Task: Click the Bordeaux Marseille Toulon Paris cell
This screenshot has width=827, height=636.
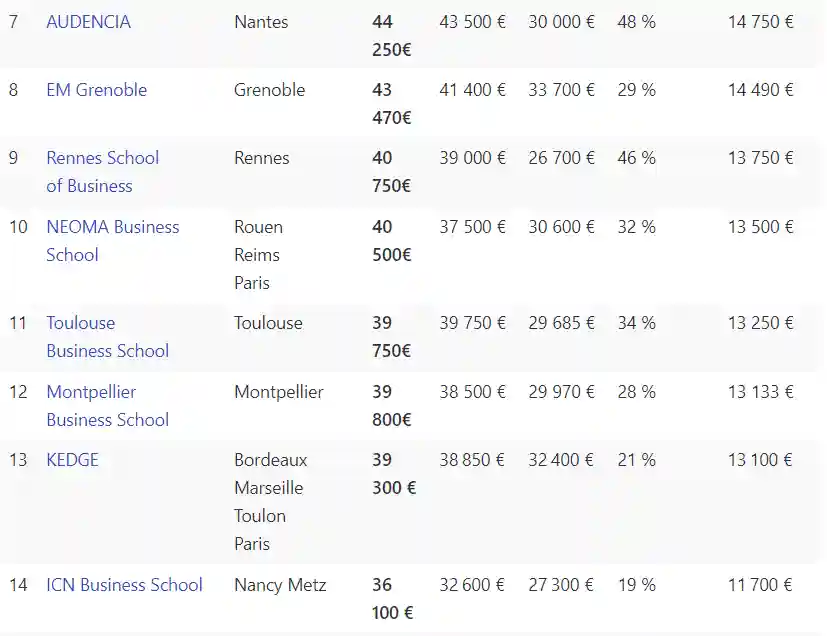Action: [x=270, y=502]
